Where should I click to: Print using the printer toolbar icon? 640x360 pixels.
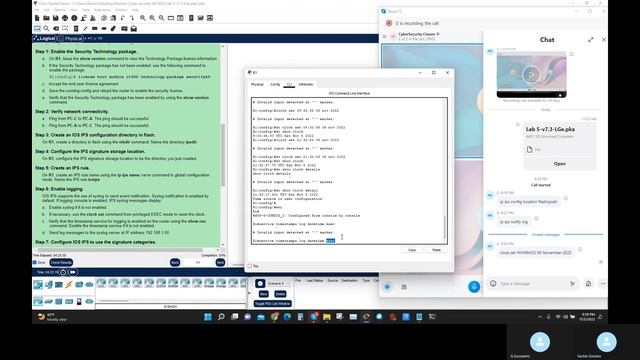(65, 18)
